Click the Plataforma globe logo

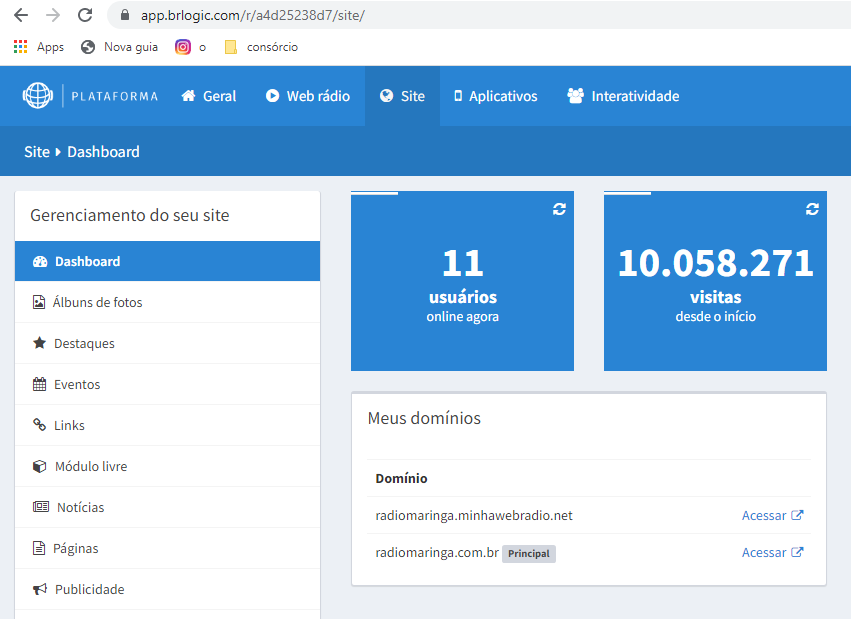37,95
